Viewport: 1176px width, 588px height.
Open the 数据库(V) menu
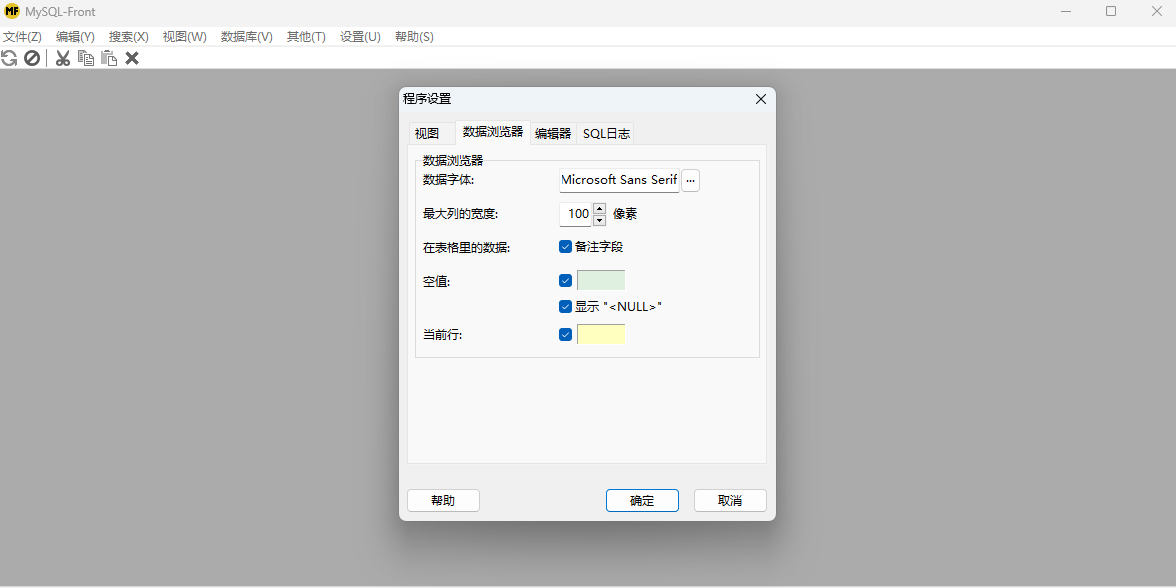click(x=246, y=36)
